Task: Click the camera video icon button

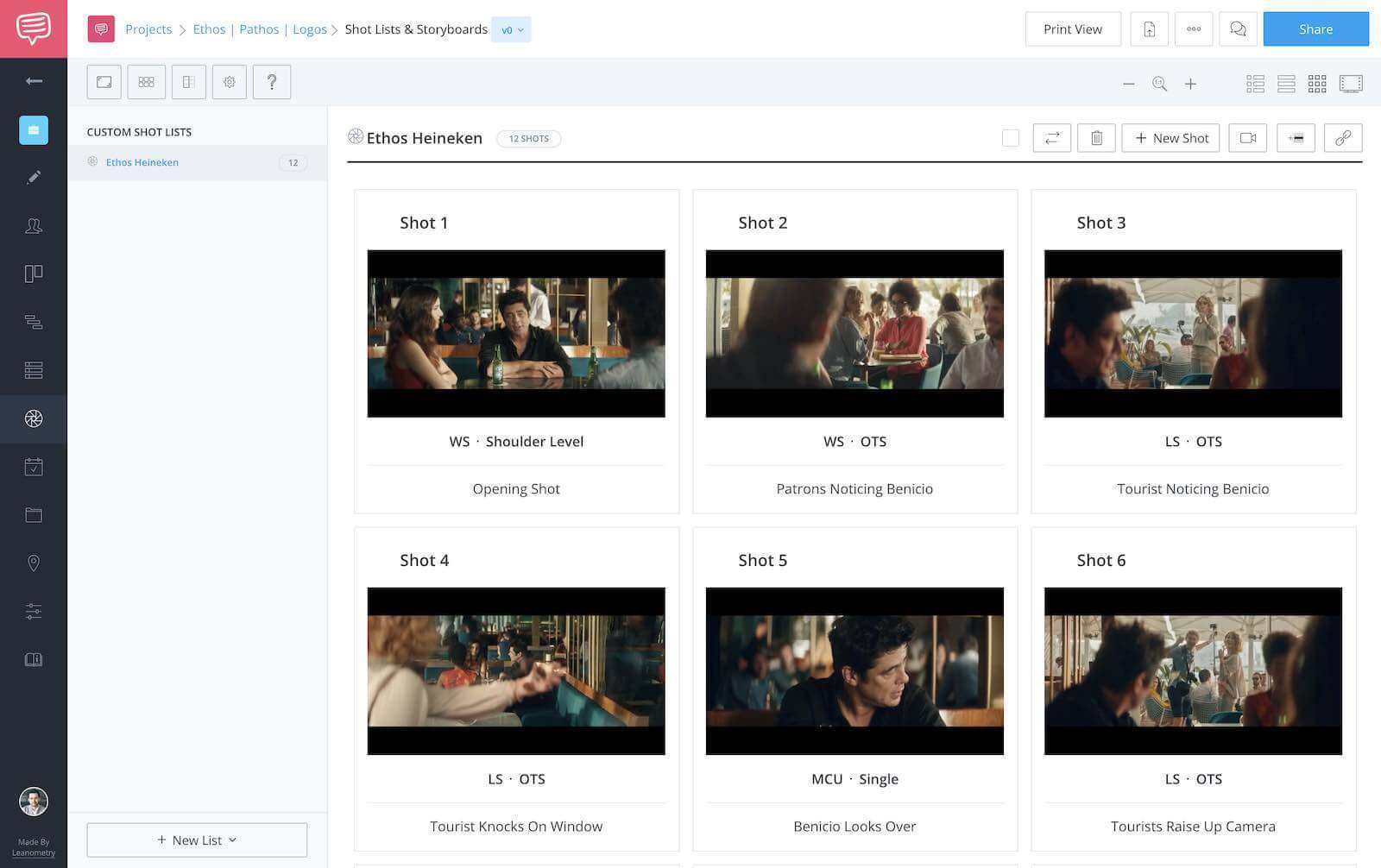Action: click(x=1247, y=138)
